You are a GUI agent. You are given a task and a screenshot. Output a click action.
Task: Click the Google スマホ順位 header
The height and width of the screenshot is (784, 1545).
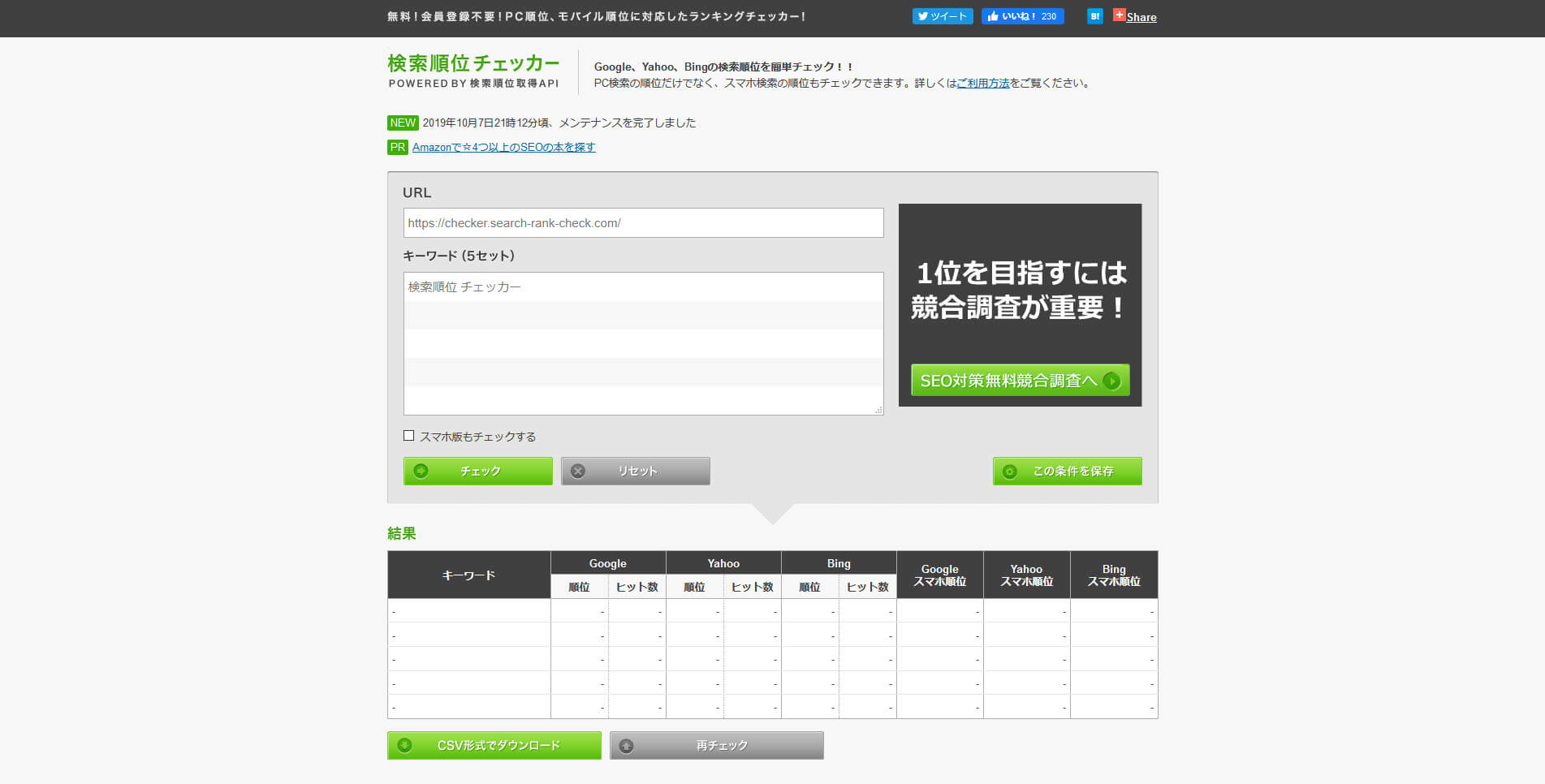tap(940, 575)
